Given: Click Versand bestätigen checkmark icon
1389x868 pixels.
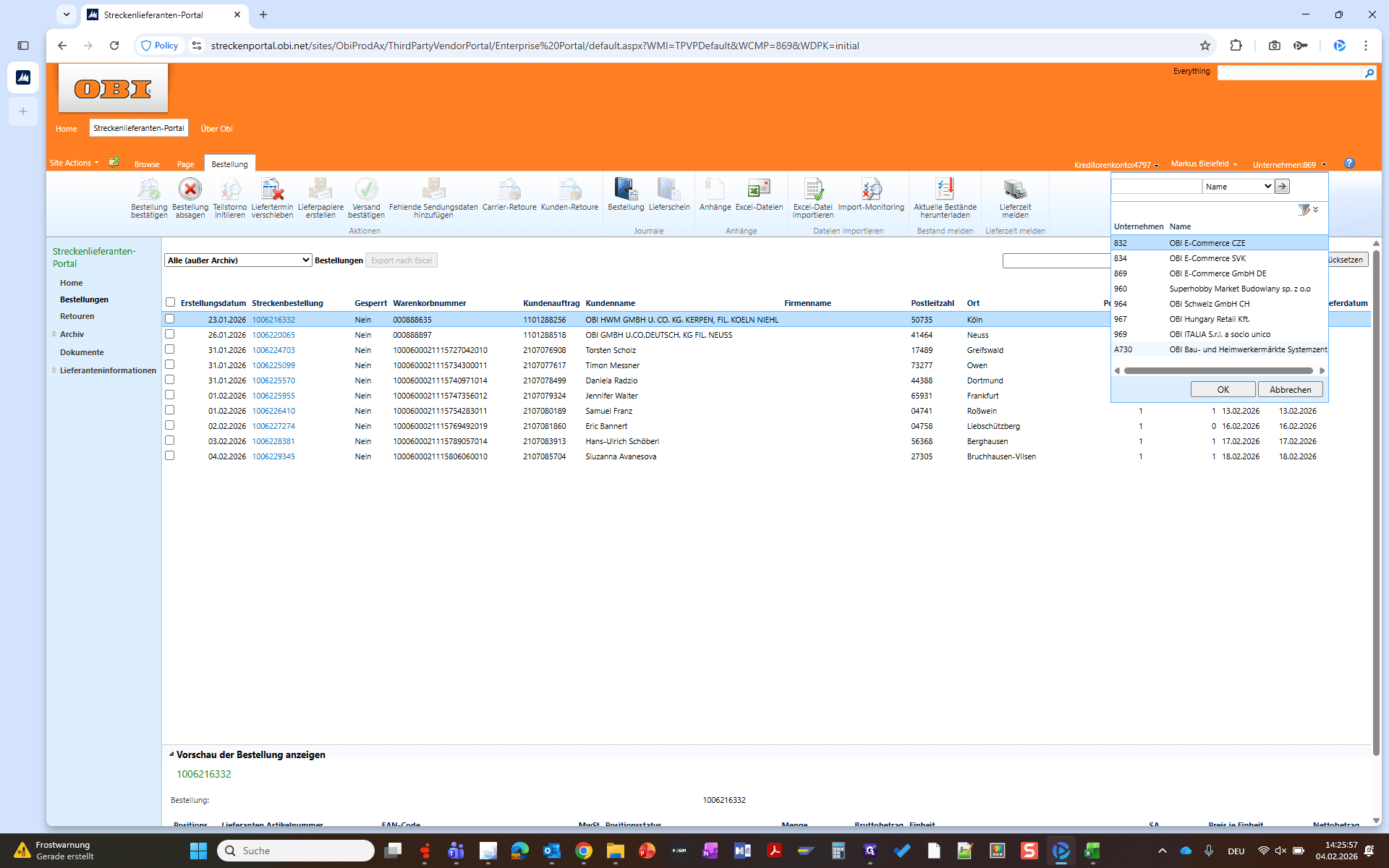Looking at the screenshot, I should coord(366,190).
